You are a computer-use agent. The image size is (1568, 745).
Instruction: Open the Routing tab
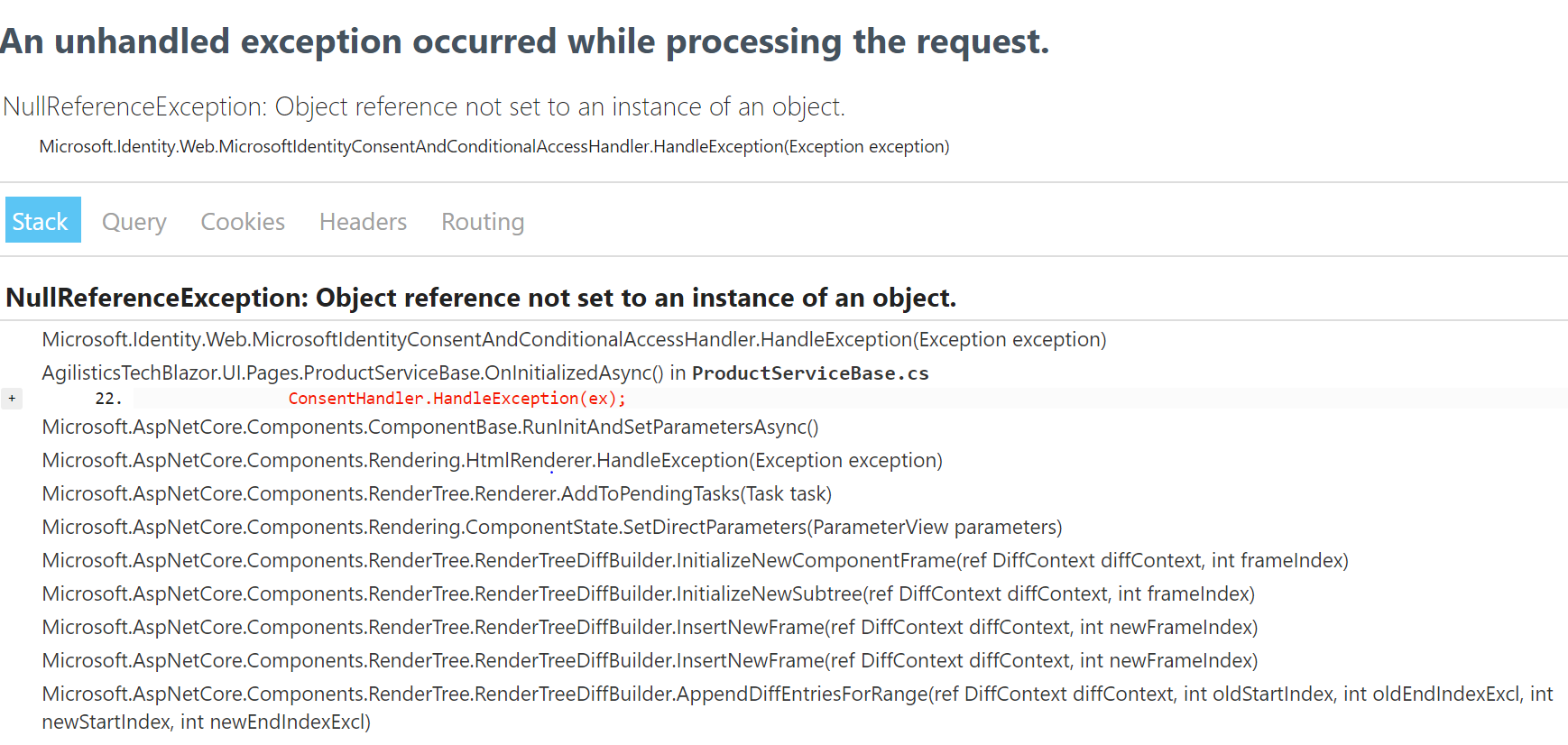click(482, 221)
